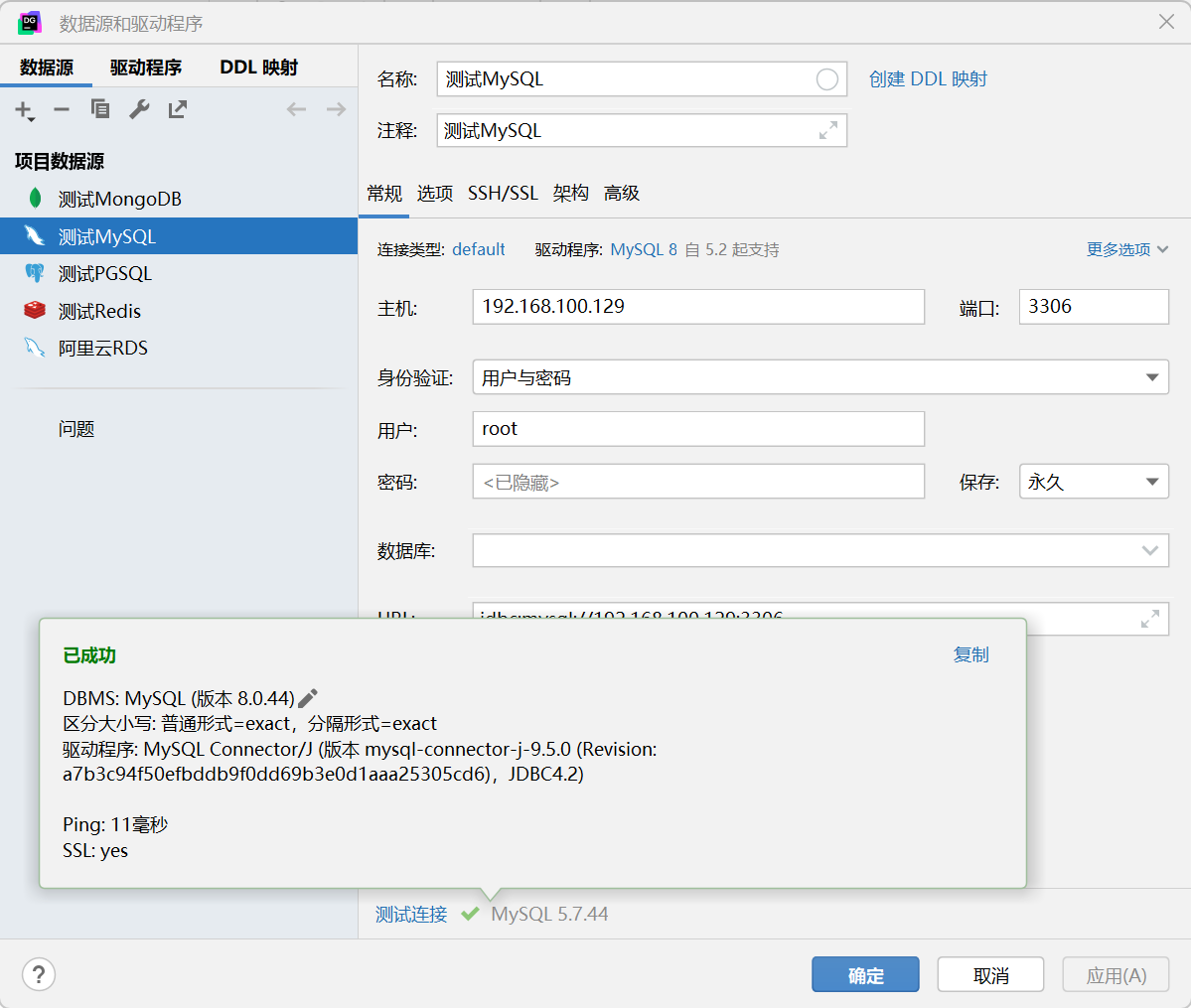Click the Redis red cube icon
This screenshot has height=1008, width=1191.
coord(34,310)
